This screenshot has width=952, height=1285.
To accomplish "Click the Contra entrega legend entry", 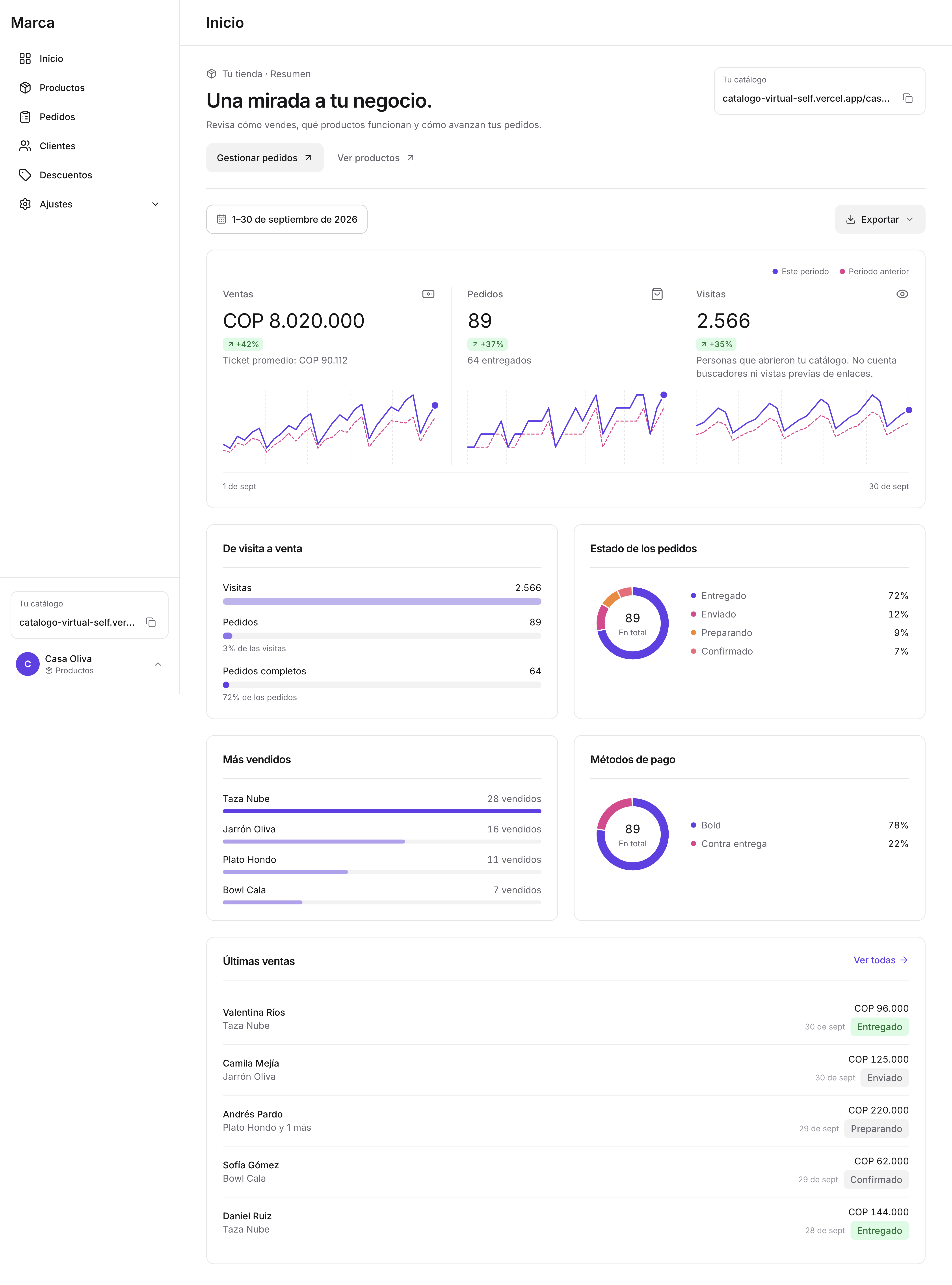I will [x=800, y=844].
